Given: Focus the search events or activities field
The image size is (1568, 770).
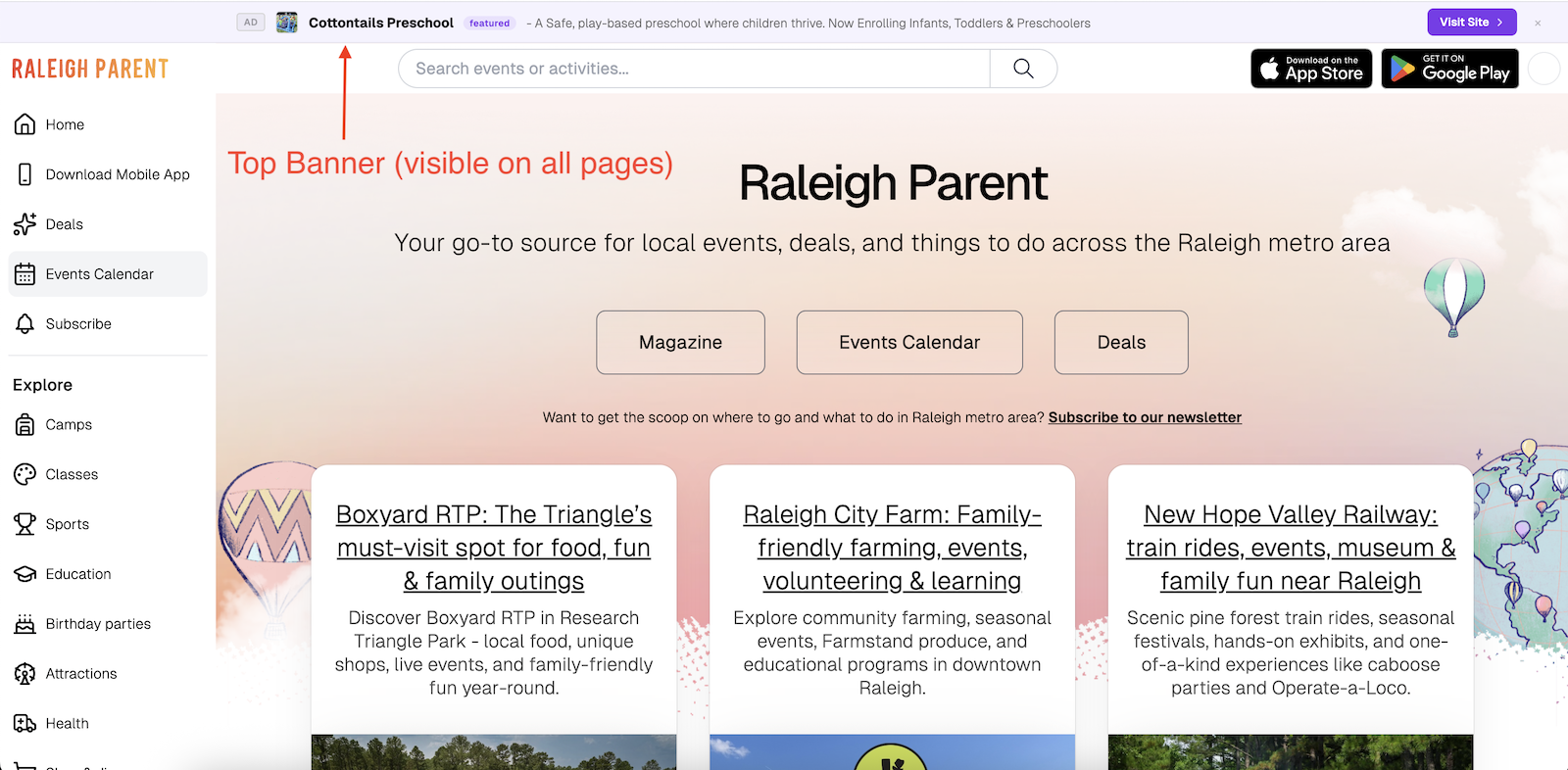Looking at the screenshot, I should tap(694, 69).
